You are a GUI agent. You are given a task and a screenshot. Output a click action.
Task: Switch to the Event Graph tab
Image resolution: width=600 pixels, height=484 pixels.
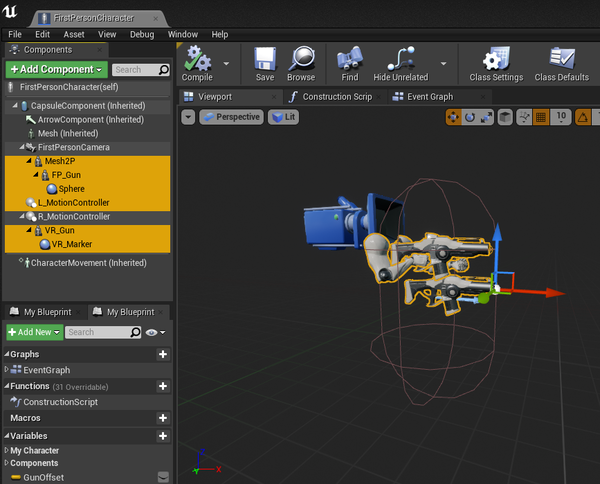440,97
